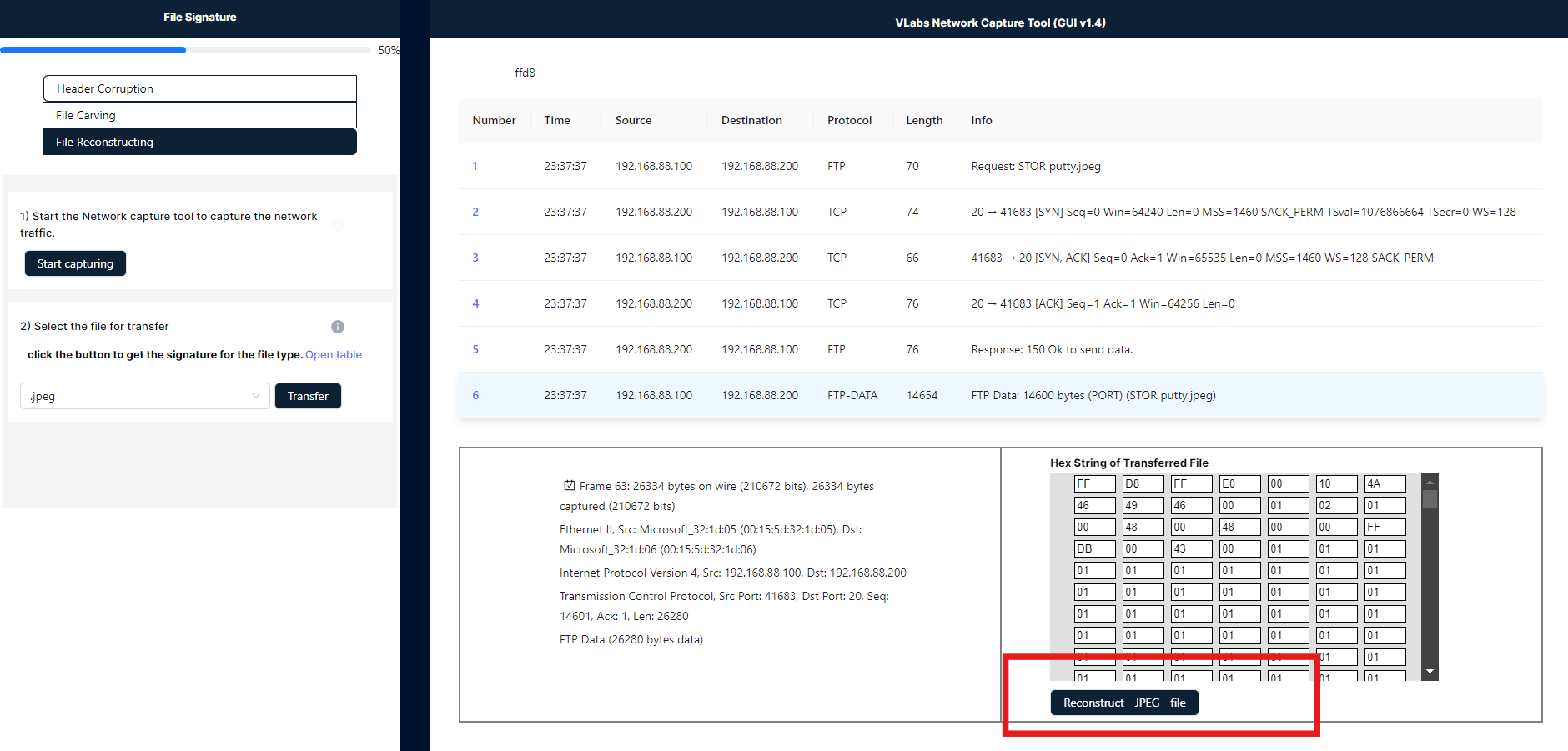Click Reconstruct JPEG file button

pyautogui.click(x=1123, y=703)
